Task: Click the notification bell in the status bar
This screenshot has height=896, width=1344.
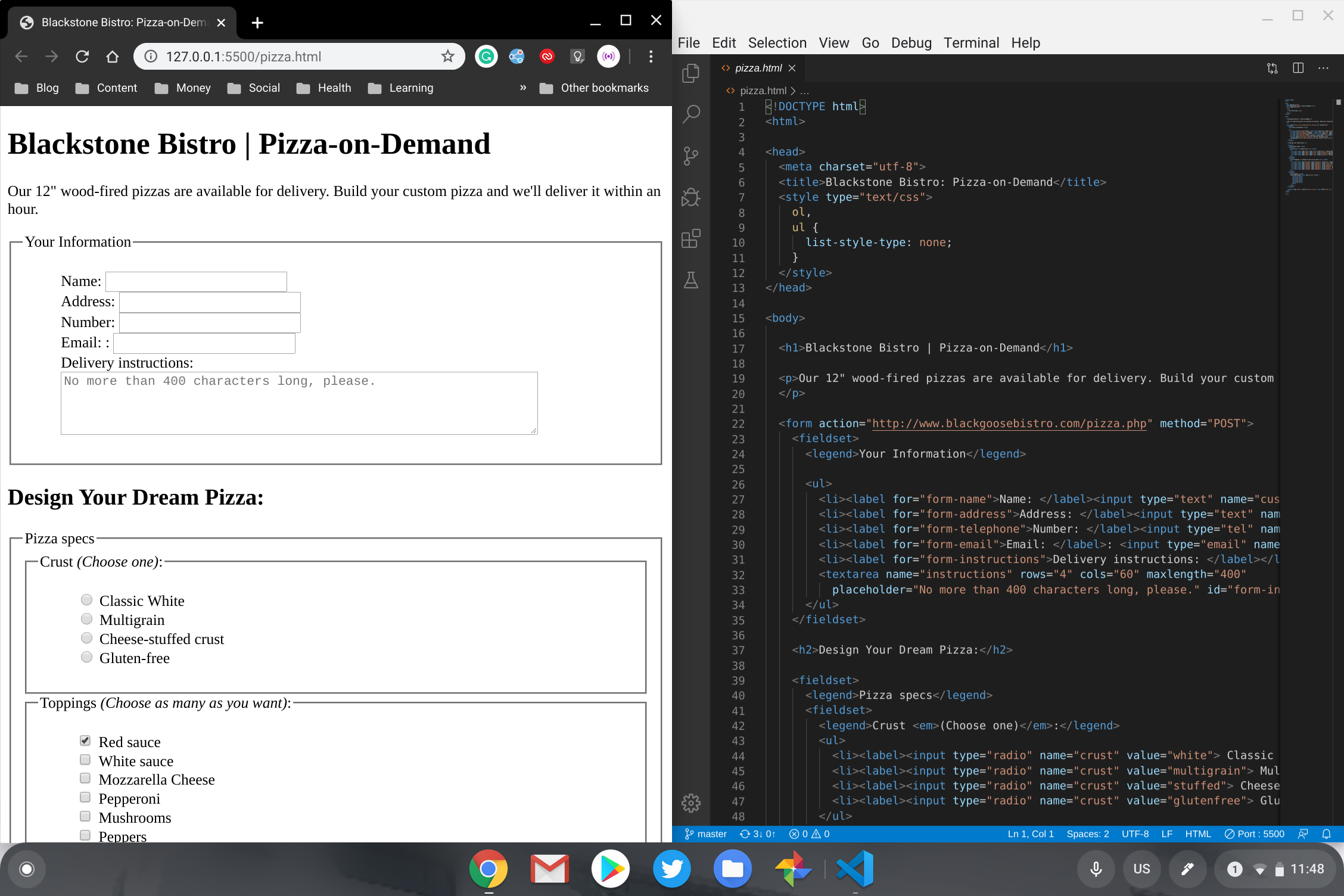Action: [x=1326, y=834]
